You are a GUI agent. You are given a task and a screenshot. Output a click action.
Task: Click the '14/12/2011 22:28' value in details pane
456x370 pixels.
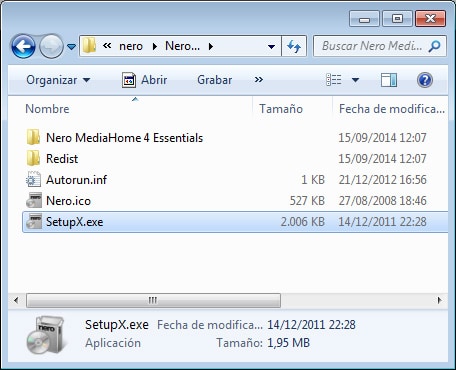click(311, 325)
